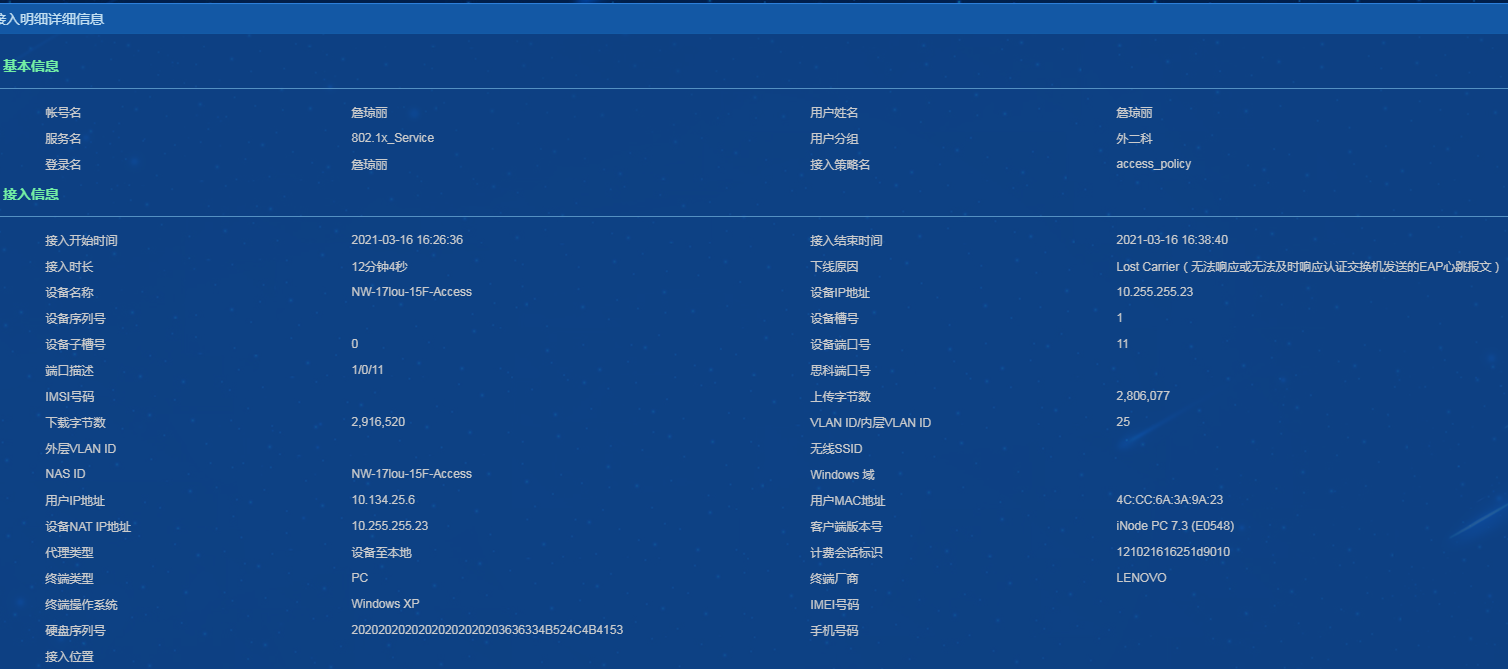Image resolution: width=1508 pixels, height=669 pixels.
Task: Select NW-17lou-15F-Access beside NAS ID
Action: (412, 474)
